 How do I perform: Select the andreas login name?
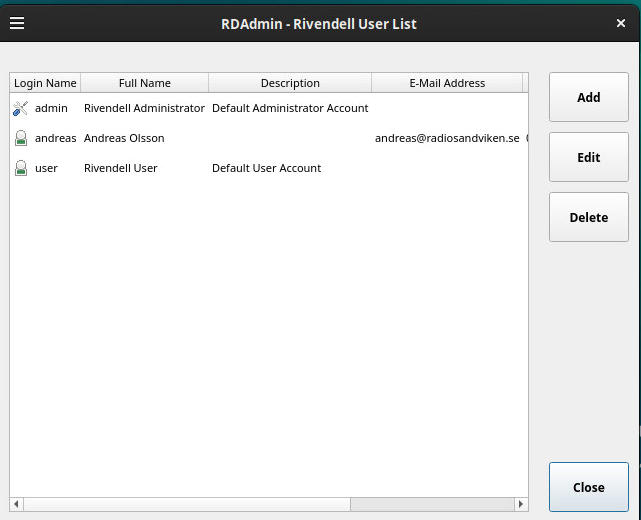click(56, 138)
